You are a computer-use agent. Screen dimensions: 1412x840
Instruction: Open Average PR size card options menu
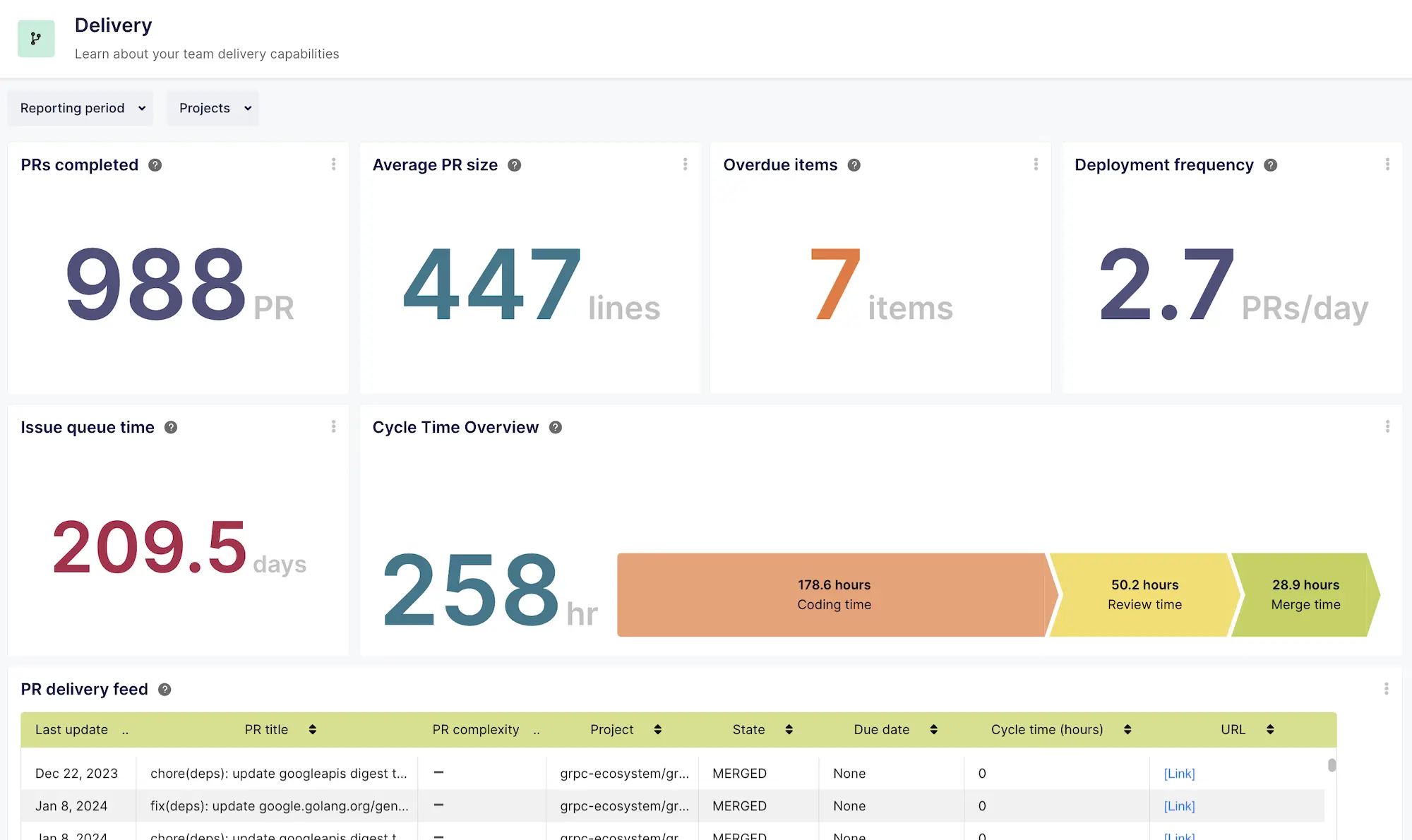(x=685, y=164)
